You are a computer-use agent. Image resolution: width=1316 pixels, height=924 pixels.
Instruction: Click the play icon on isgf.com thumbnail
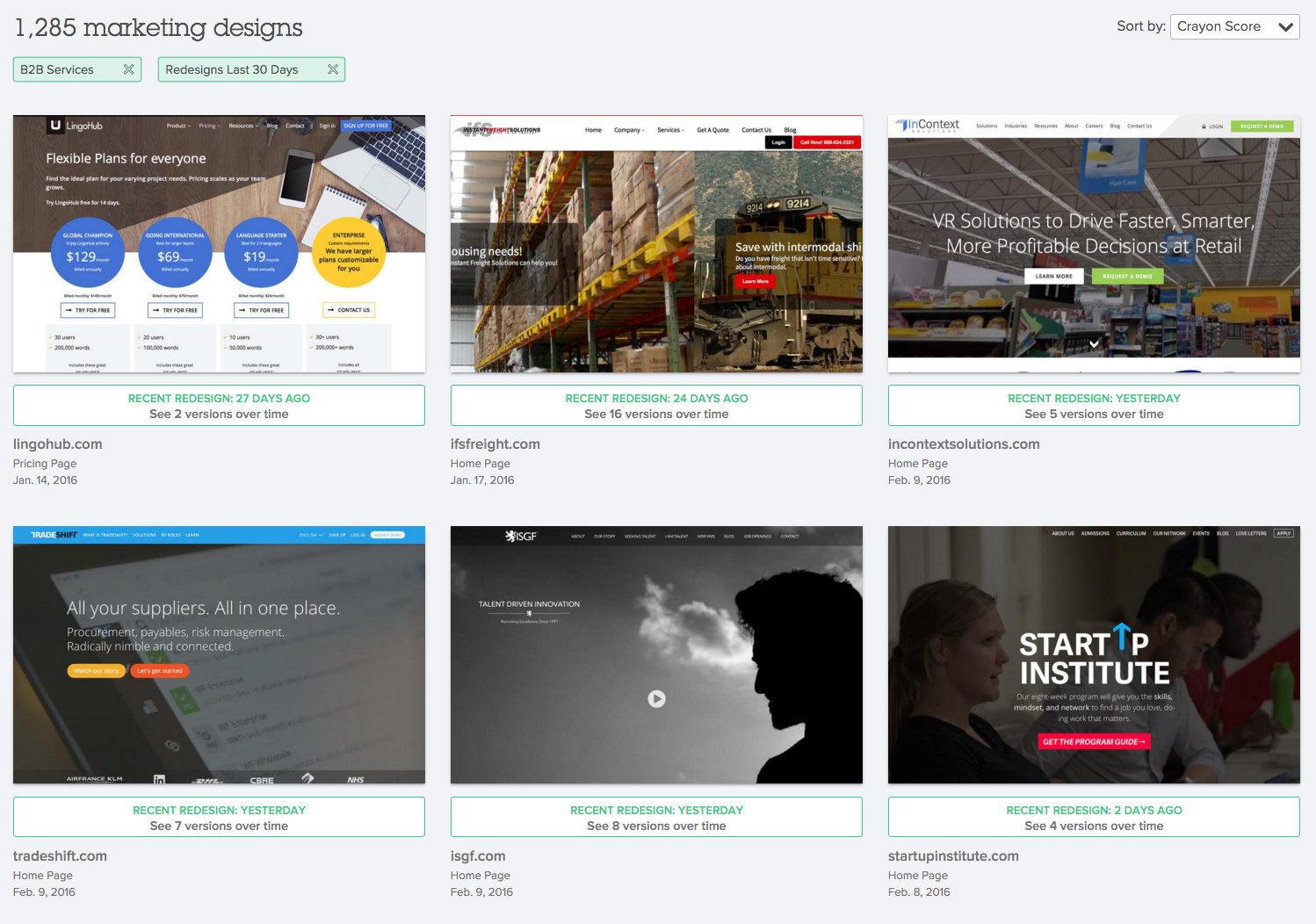[x=656, y=699]
